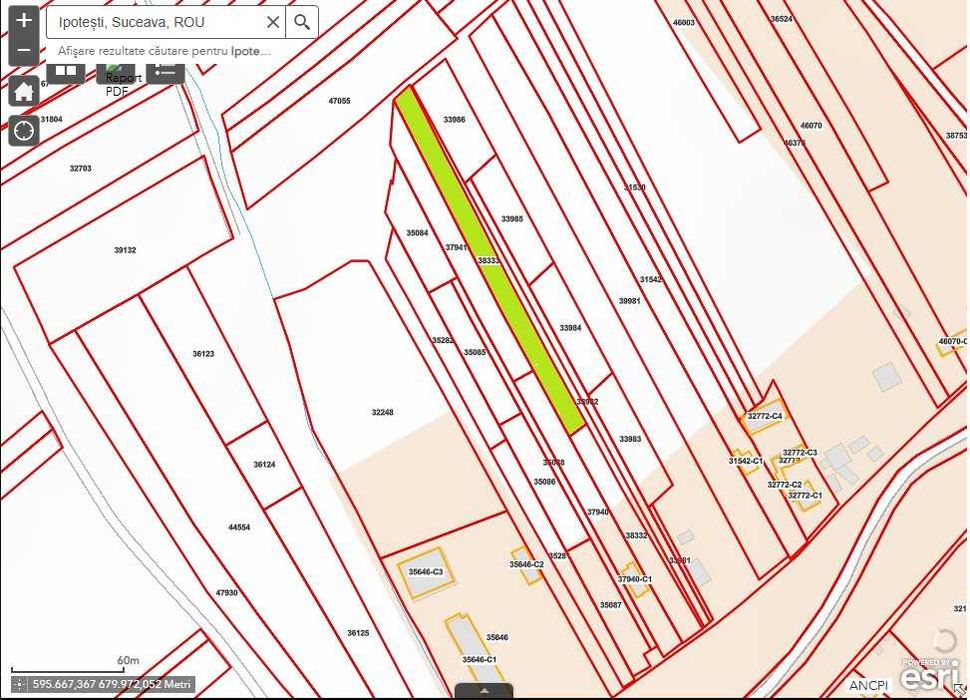Select the search result suggestion for Ipotești
Image resolution: width=970 pixels, height=700 pixels.
(164, 51)
